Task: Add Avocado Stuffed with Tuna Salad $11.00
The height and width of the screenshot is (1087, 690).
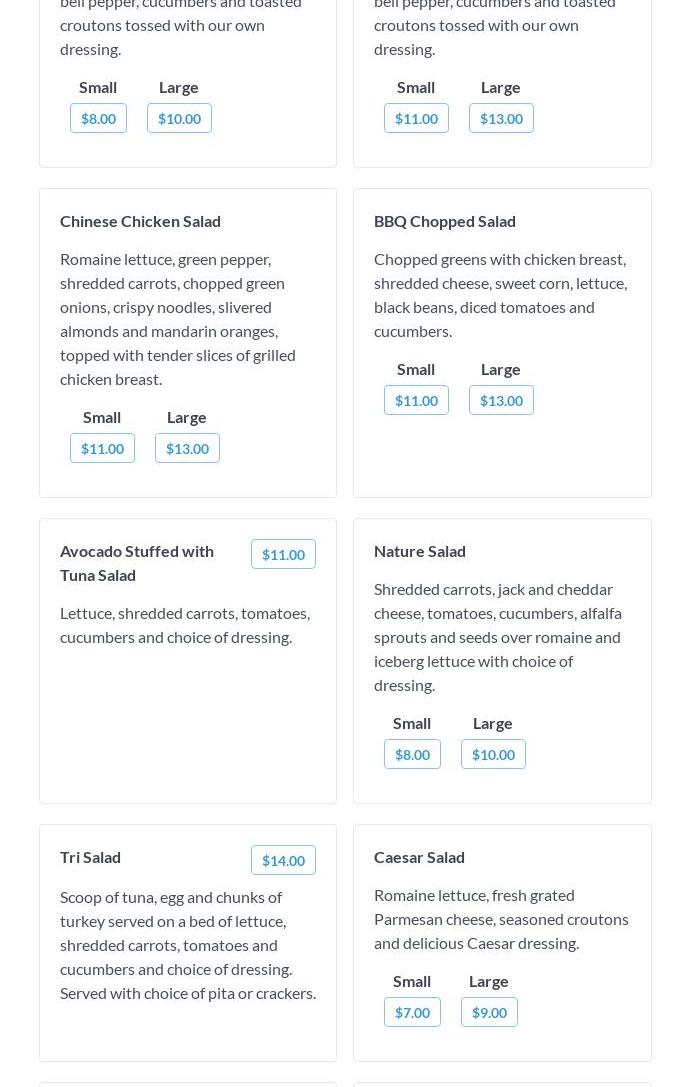Action: (x=283, y=554)
